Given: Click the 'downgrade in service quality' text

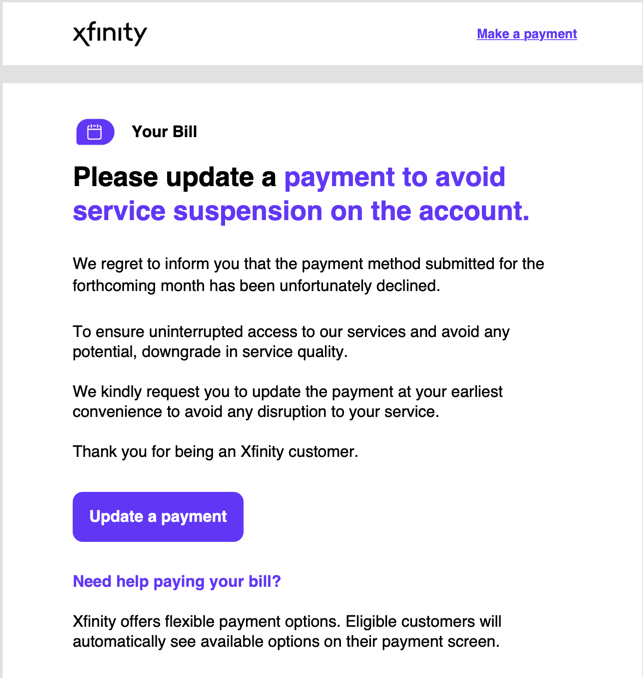Looking at the screenshot, I should pyautogui.click(x=245, y=352).
